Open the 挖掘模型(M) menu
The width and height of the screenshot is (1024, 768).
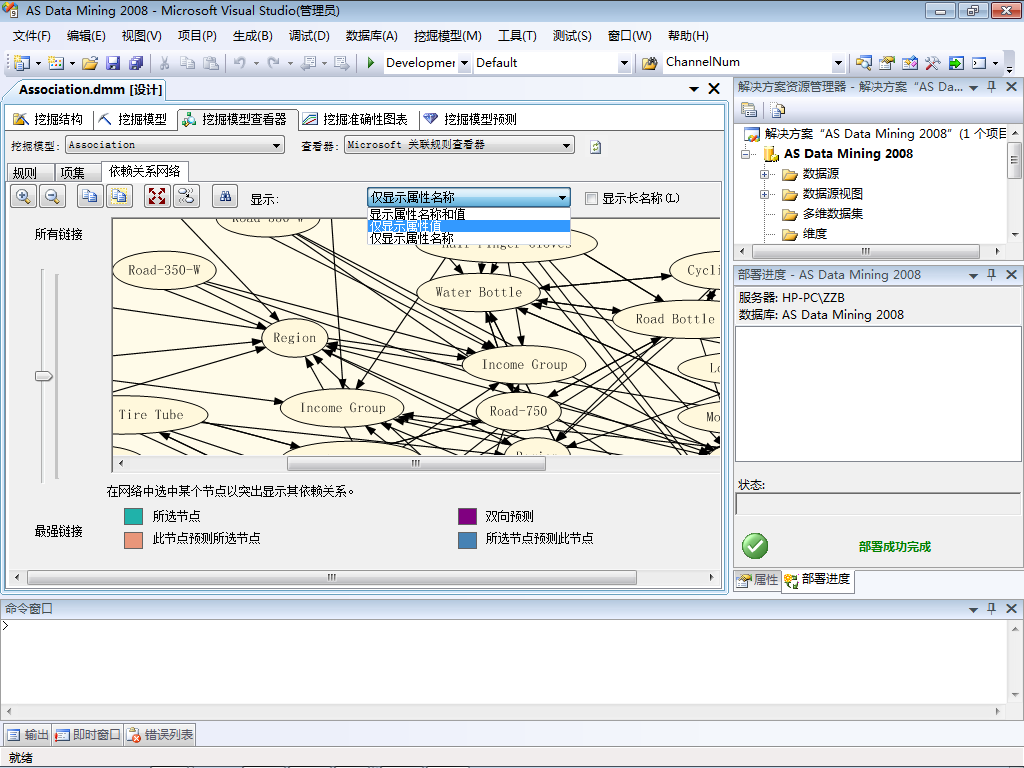tap(447, 36)
